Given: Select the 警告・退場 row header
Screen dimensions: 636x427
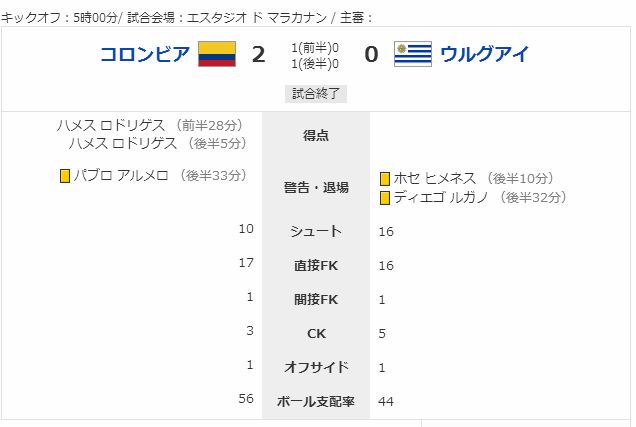Looking at the screenshot, I should point(316,187).
